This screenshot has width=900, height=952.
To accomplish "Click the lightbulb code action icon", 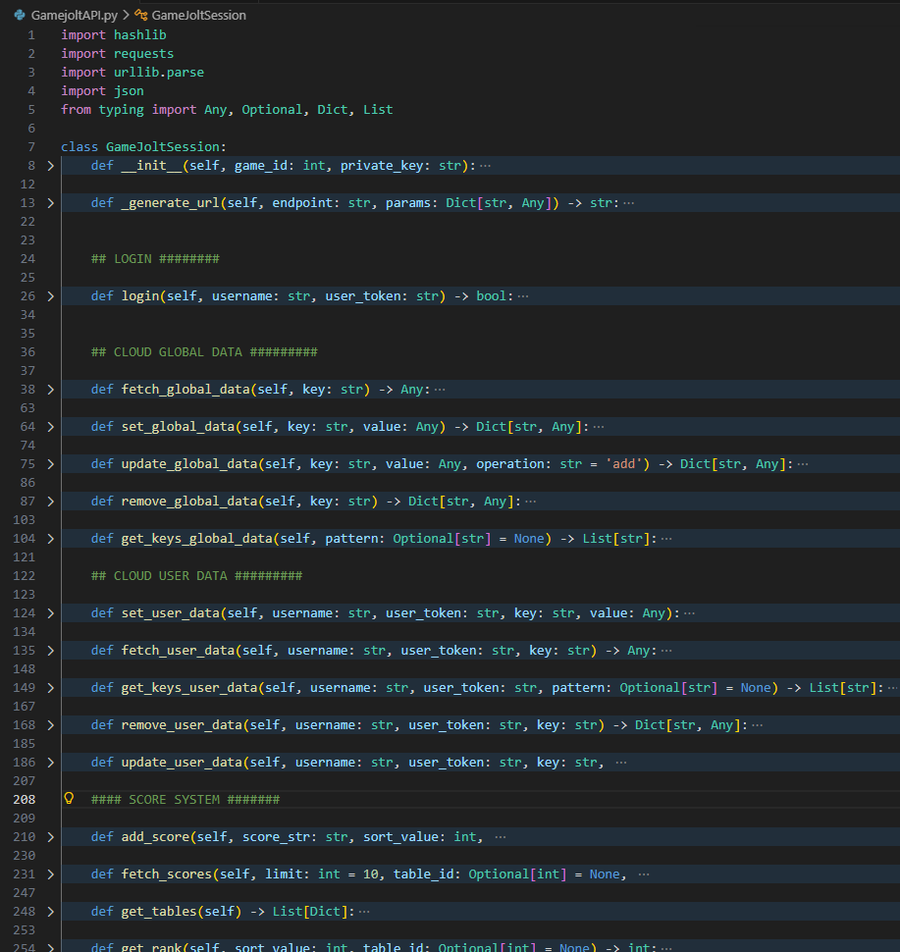I will (69, 799).
